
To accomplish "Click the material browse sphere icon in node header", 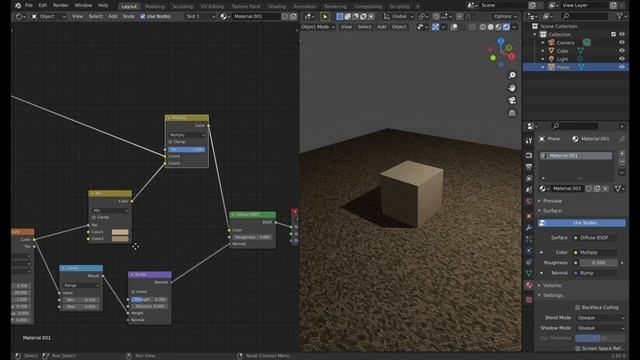I will point(224,17).
